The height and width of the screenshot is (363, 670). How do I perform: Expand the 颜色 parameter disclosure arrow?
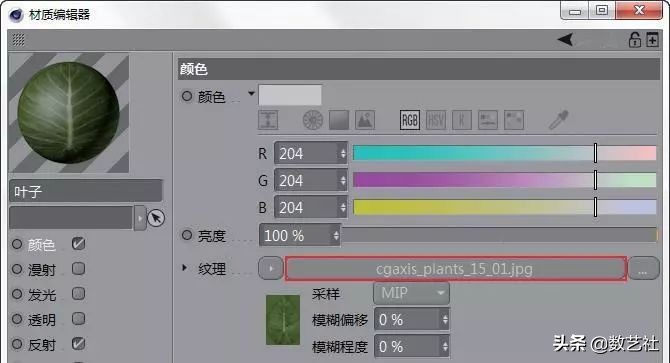(251, 93)
